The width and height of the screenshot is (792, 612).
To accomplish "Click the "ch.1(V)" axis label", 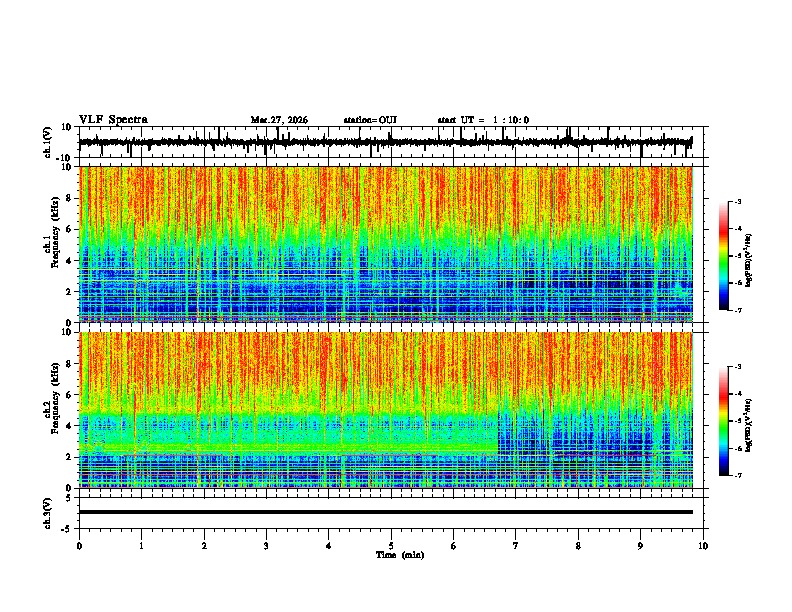I will tap(48, 142).
